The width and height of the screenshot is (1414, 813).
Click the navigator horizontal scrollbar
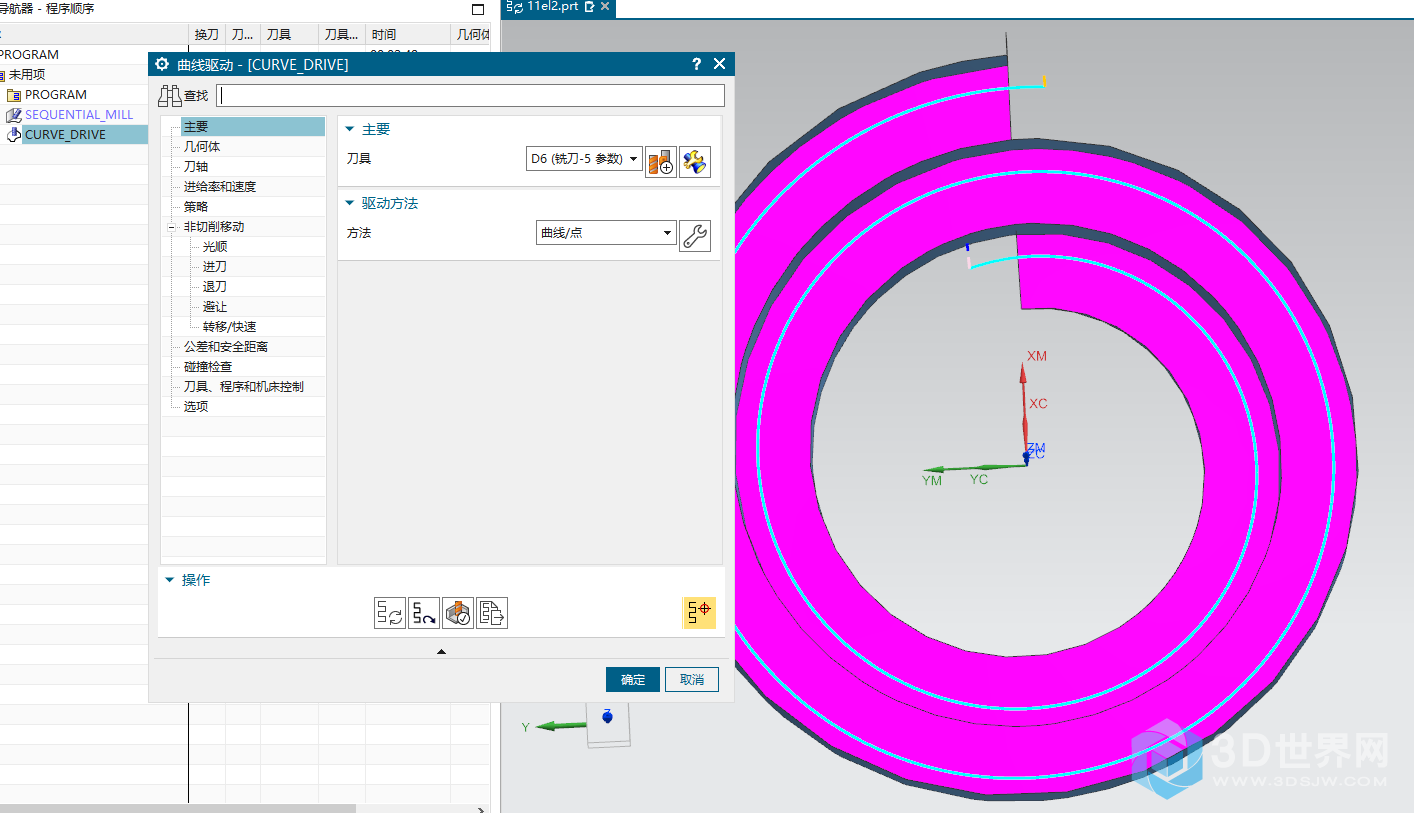click(x=178, y=808)
